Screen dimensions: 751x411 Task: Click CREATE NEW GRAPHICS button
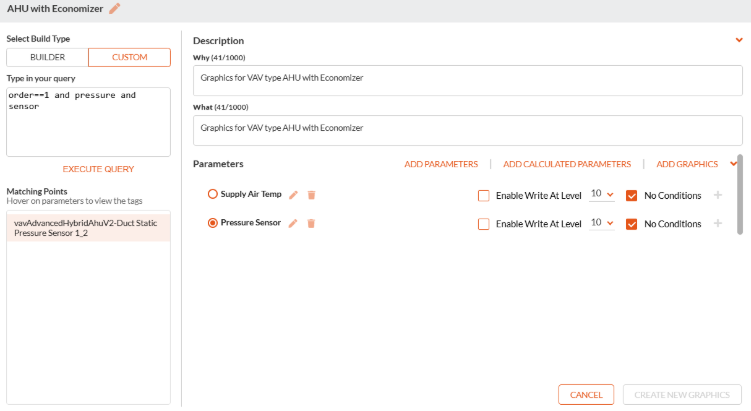(x=682, y=395)
